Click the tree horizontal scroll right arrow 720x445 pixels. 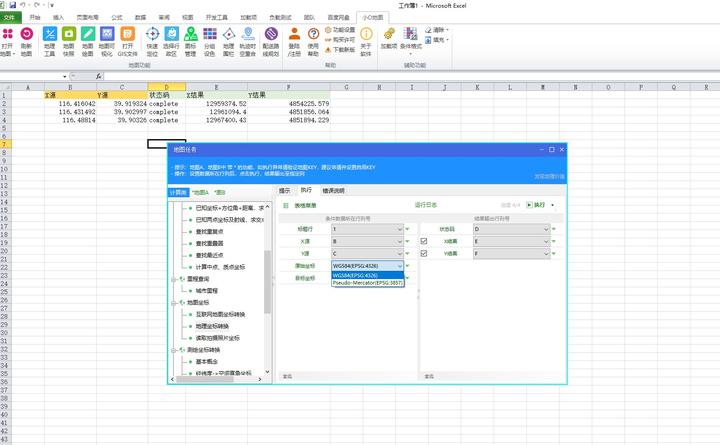click(260, 379)
